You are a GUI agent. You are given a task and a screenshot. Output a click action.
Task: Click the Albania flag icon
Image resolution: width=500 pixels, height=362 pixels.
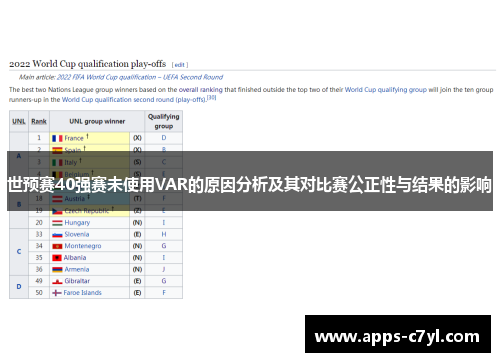point(57,258)
